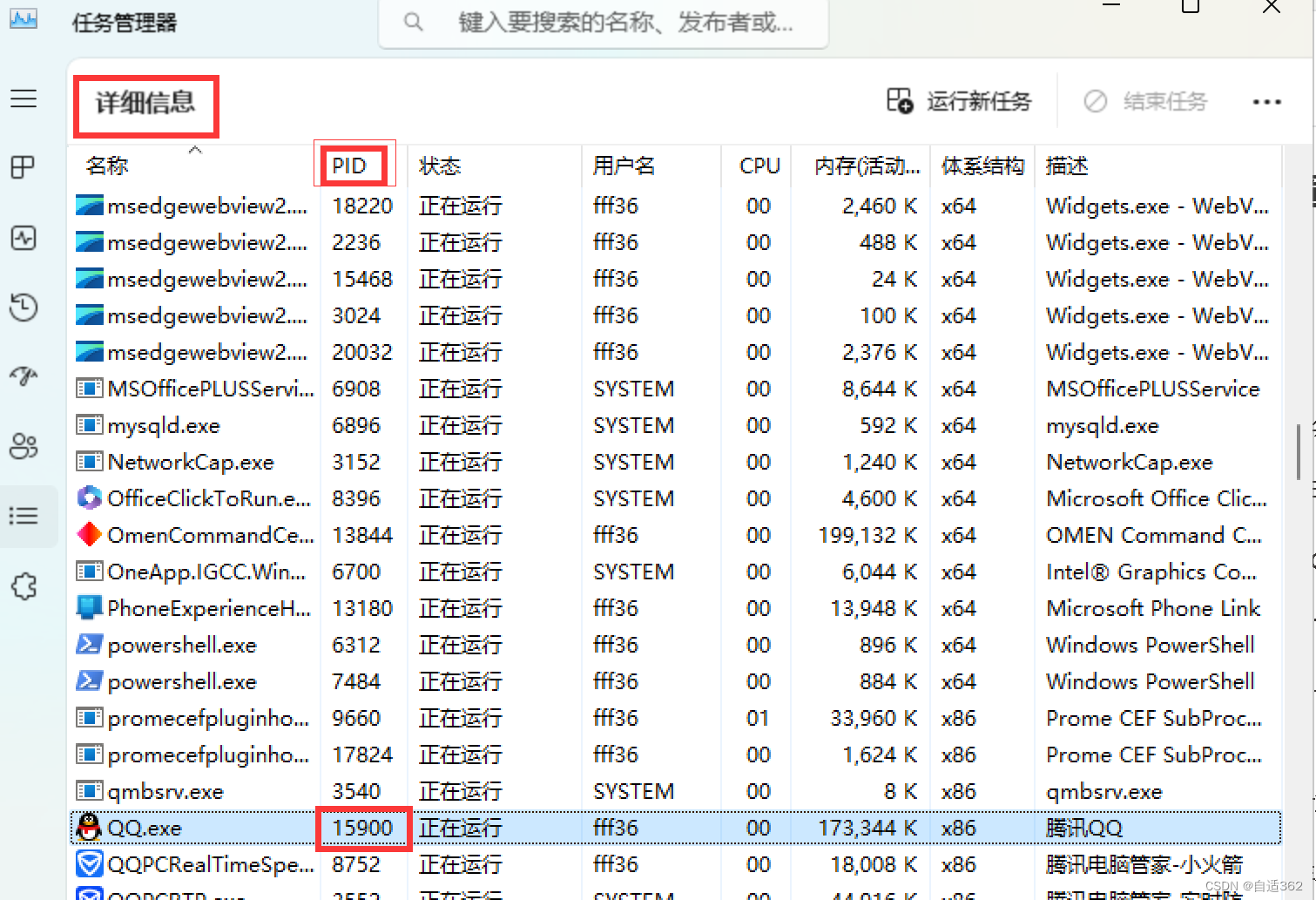Click the vertical scrollbar of the process list

pos(1298,451)
